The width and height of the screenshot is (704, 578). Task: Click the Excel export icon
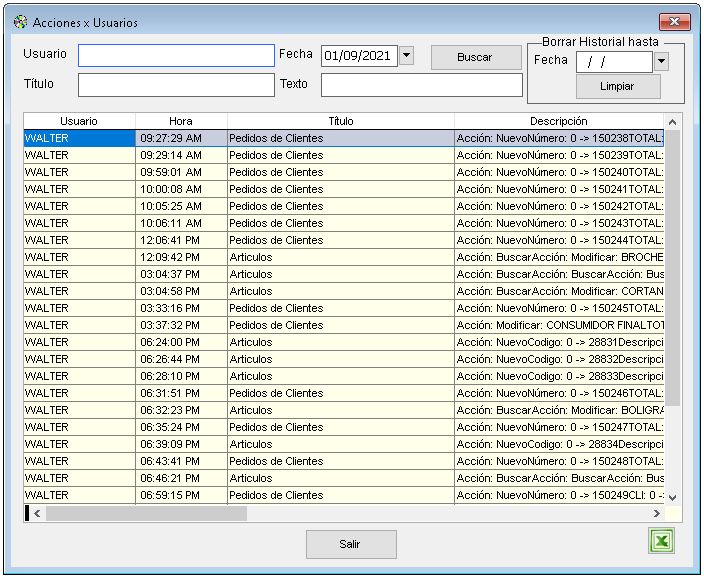coord(661,541)
